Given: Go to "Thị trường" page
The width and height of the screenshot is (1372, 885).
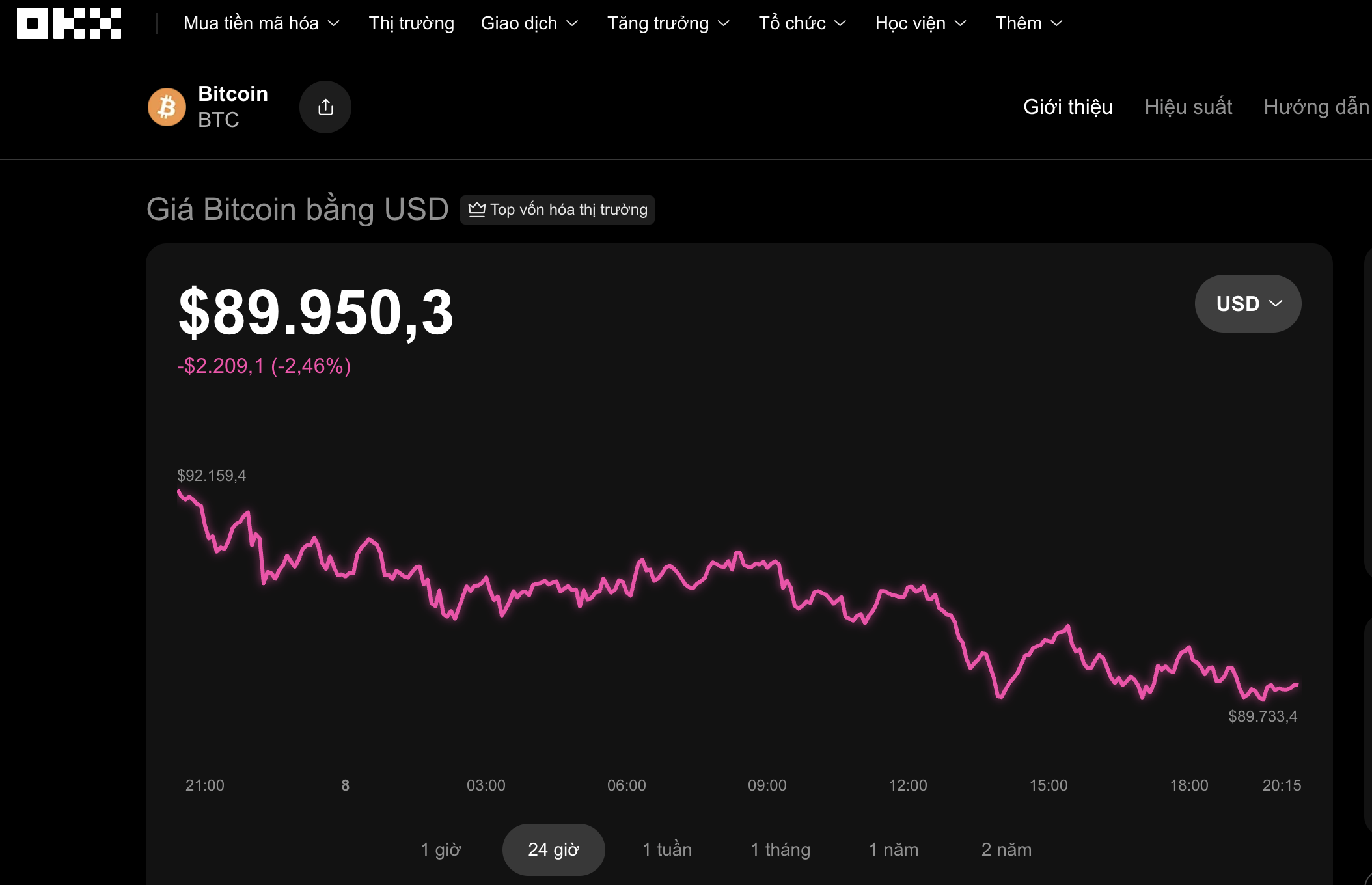Looking at the screenshot, I should click(411, 23).
